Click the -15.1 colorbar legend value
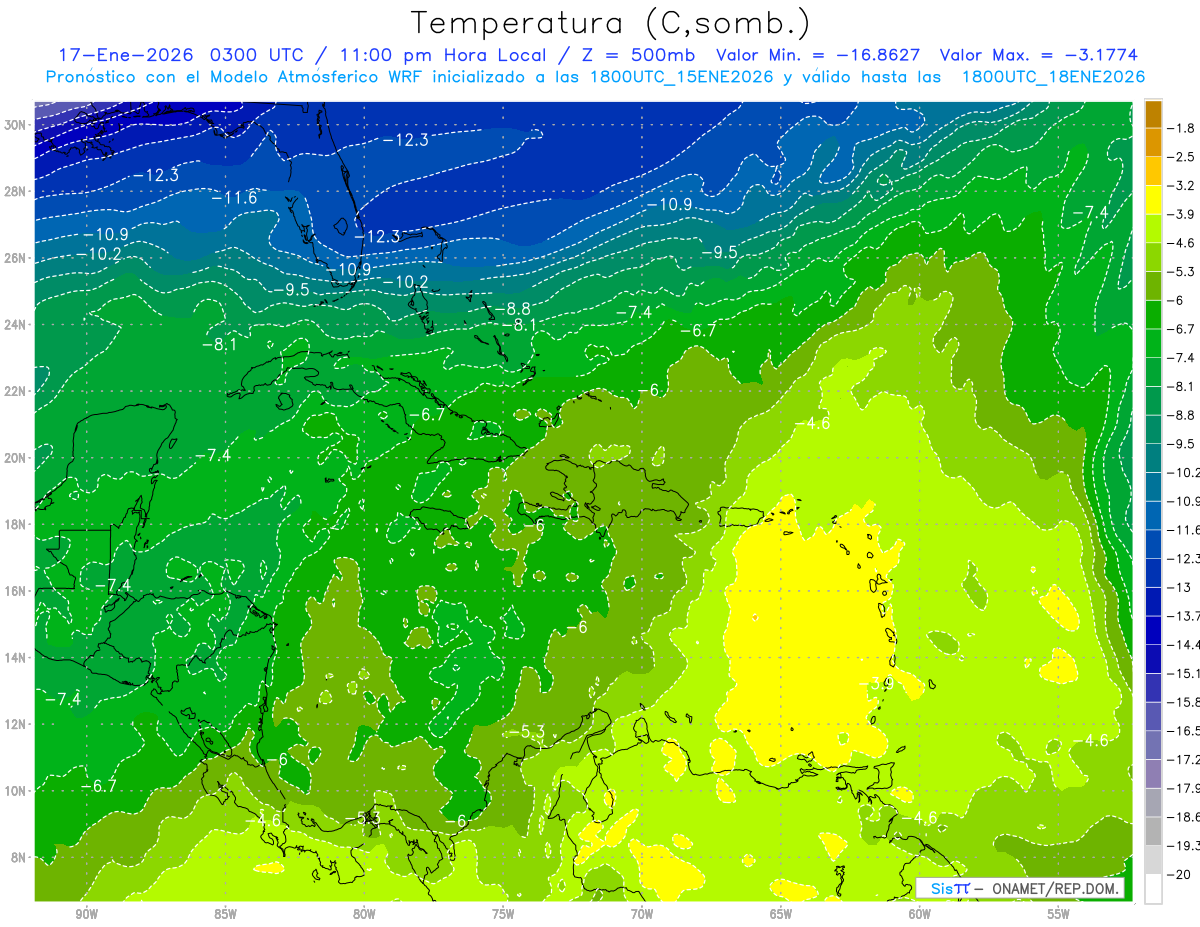Image resolution: width=1200 pixels, height=927 pixels. click(1185, 673)
